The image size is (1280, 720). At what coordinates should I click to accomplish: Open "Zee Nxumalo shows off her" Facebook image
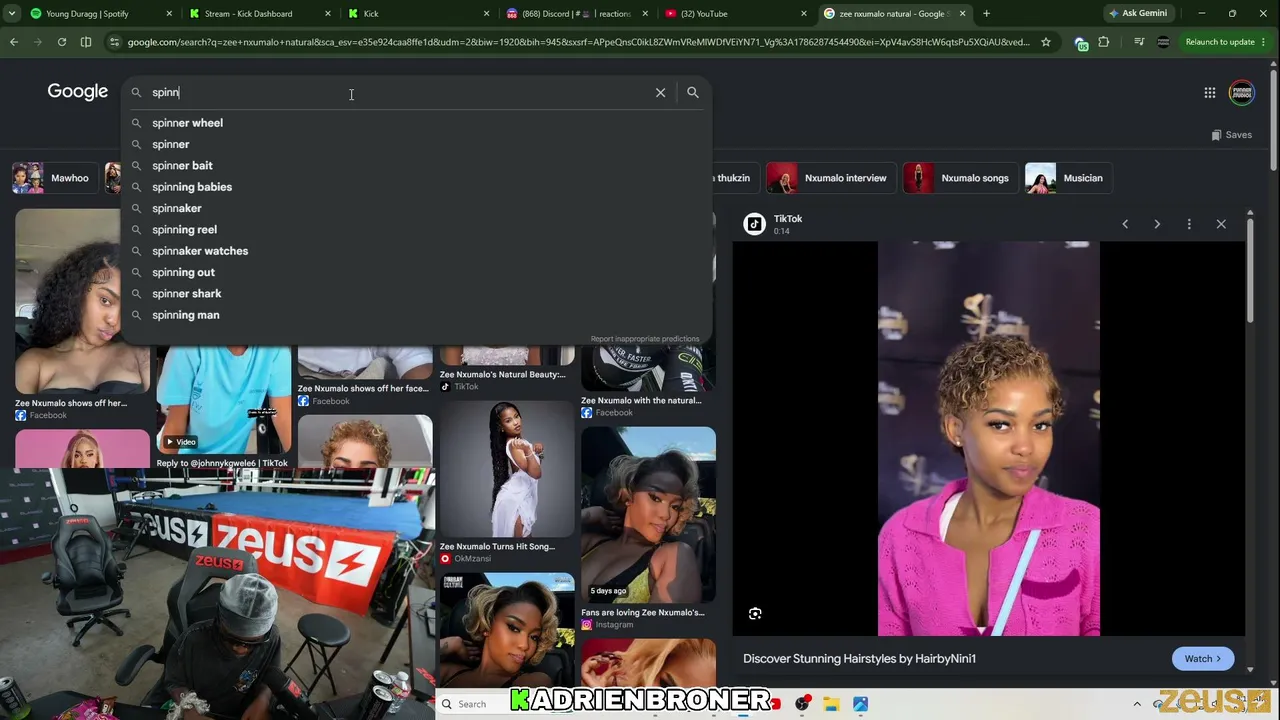82,303
